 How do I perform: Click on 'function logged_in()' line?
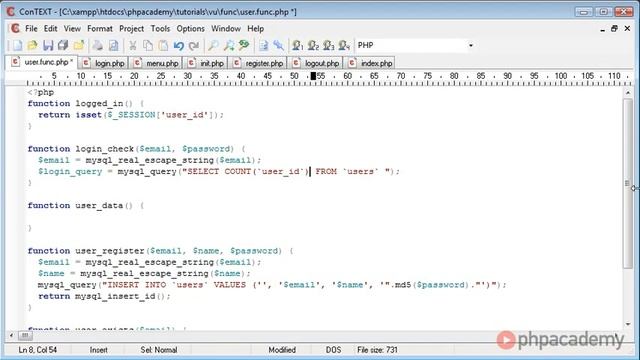86,104
